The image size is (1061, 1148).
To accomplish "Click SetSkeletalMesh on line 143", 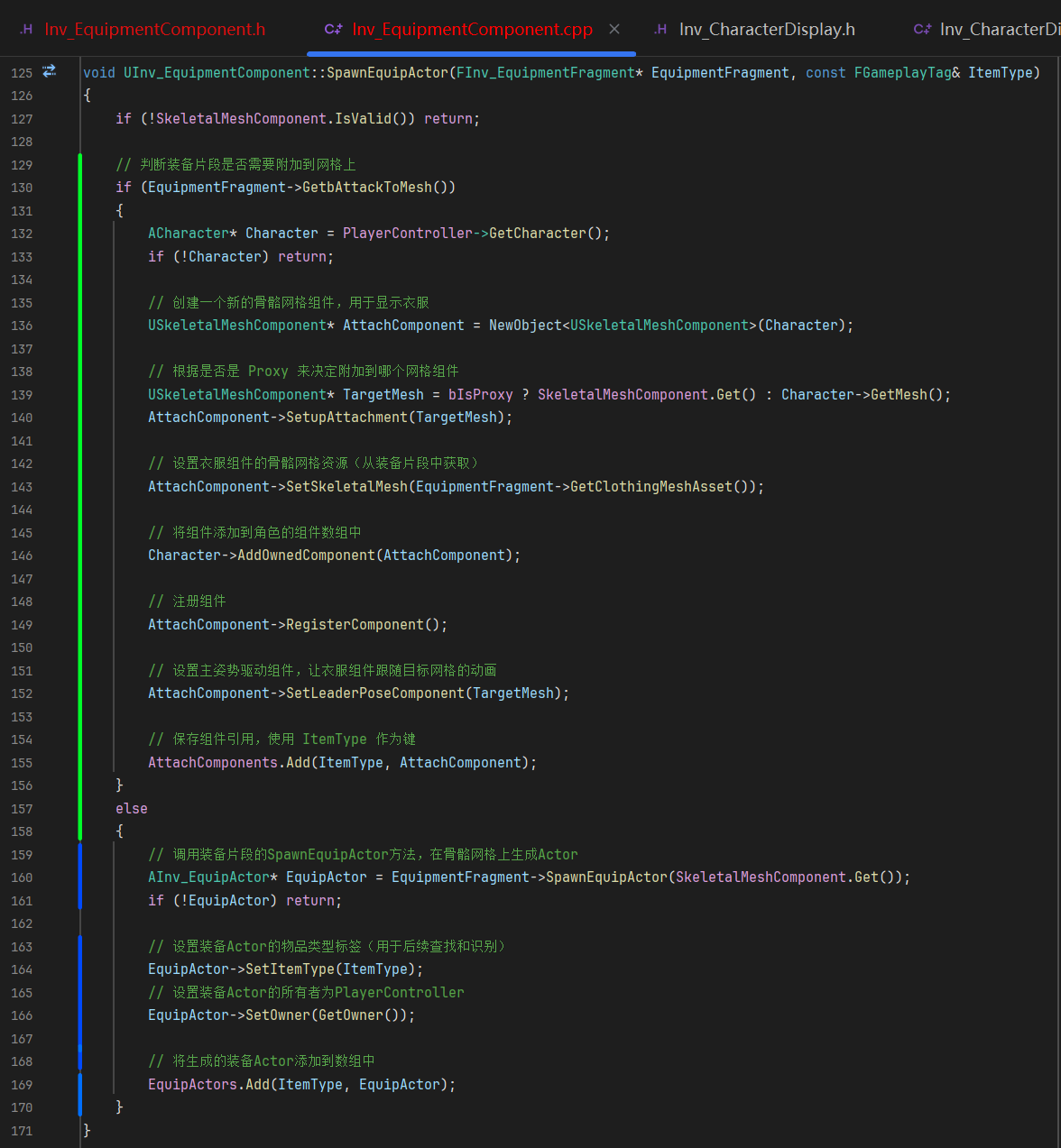I will (x=346, y=487).
